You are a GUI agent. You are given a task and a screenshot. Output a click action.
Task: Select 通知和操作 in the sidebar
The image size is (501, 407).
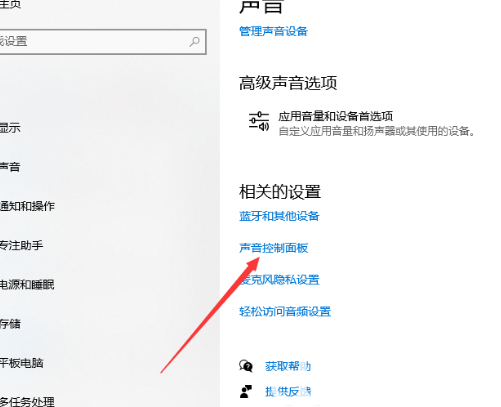(x=27, y=206)
